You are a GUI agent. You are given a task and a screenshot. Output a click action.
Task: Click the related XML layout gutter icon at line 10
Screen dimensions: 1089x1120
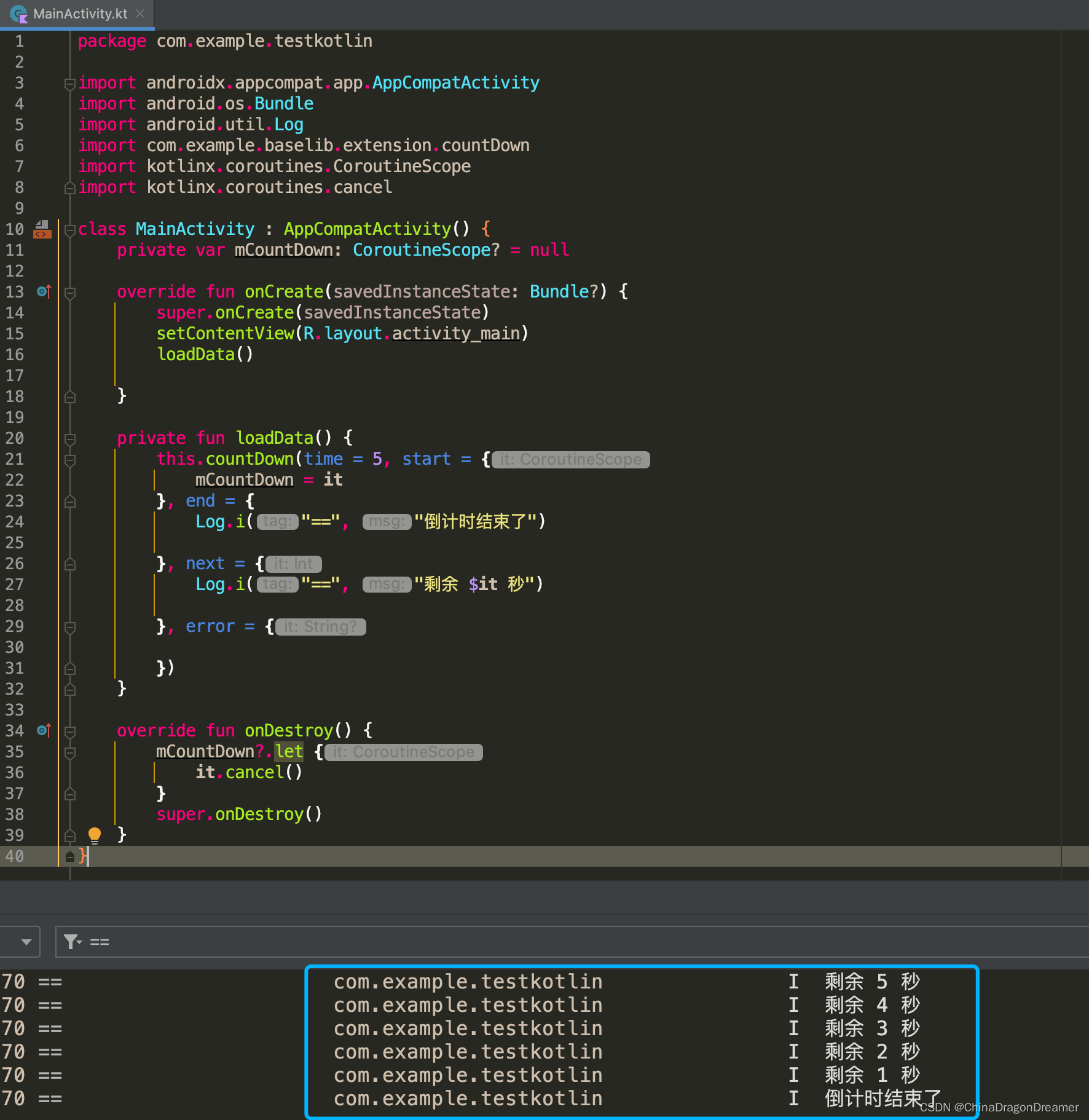42,229
